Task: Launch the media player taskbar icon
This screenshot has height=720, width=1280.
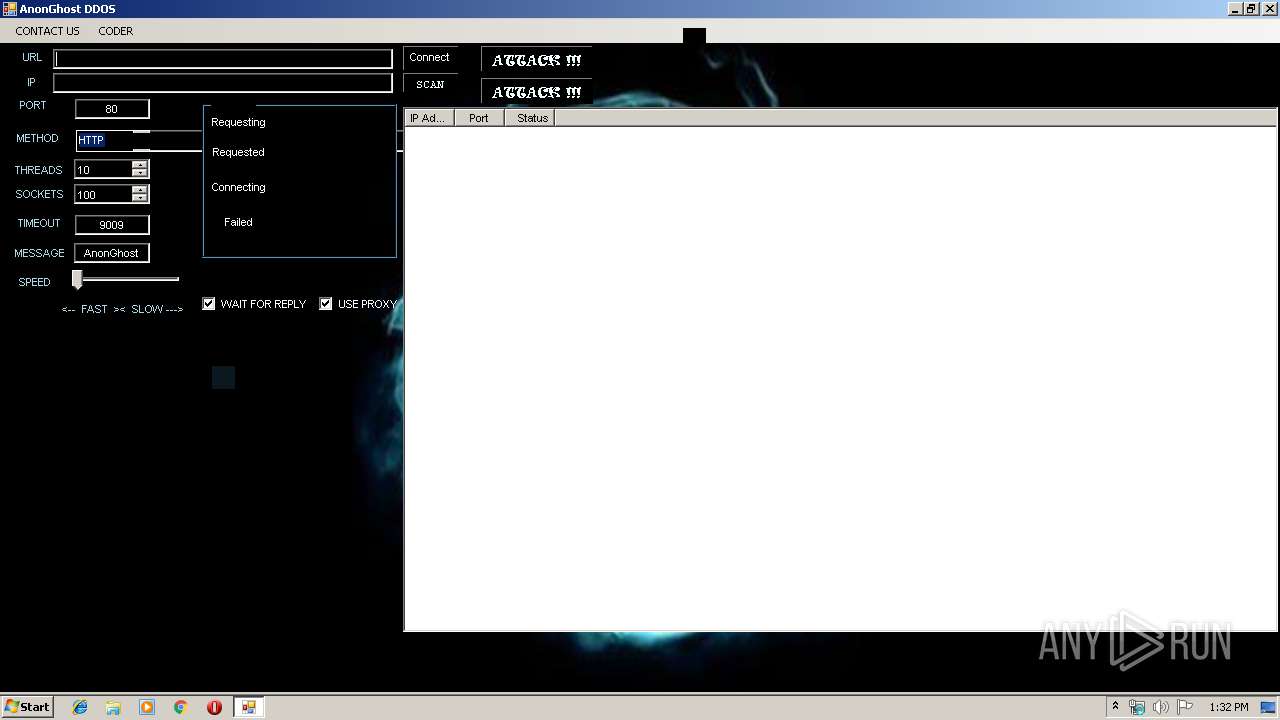Action: tap(147, 707)
